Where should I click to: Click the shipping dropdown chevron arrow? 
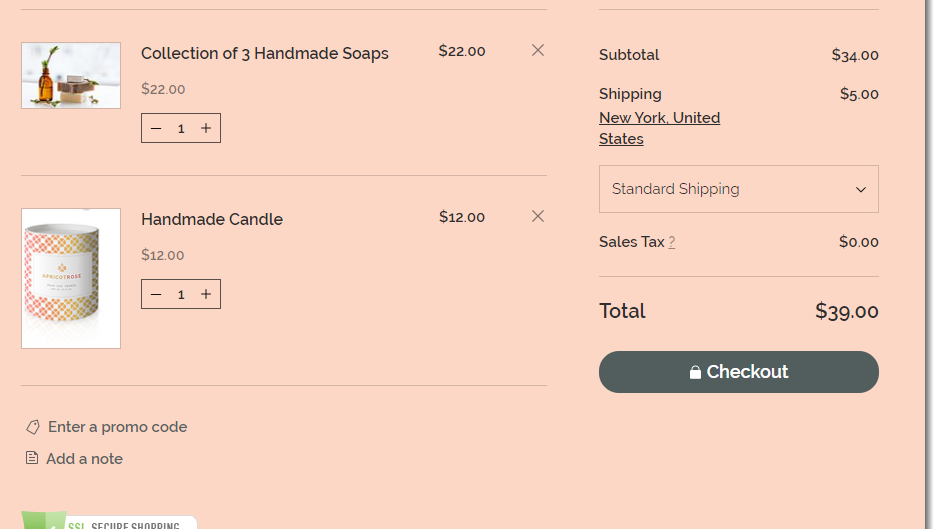click(x=861, y=190)
